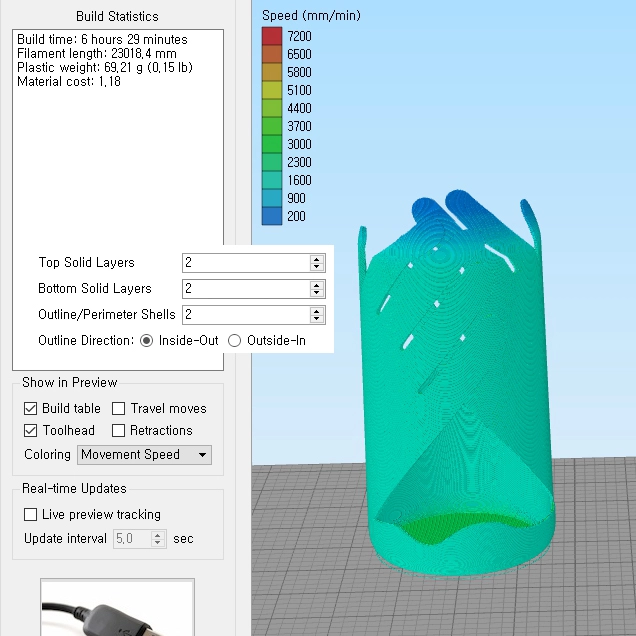The image size is (636, 636).
Task: Select Inside-Out outline direction
Action: click(x=147, y=340)
